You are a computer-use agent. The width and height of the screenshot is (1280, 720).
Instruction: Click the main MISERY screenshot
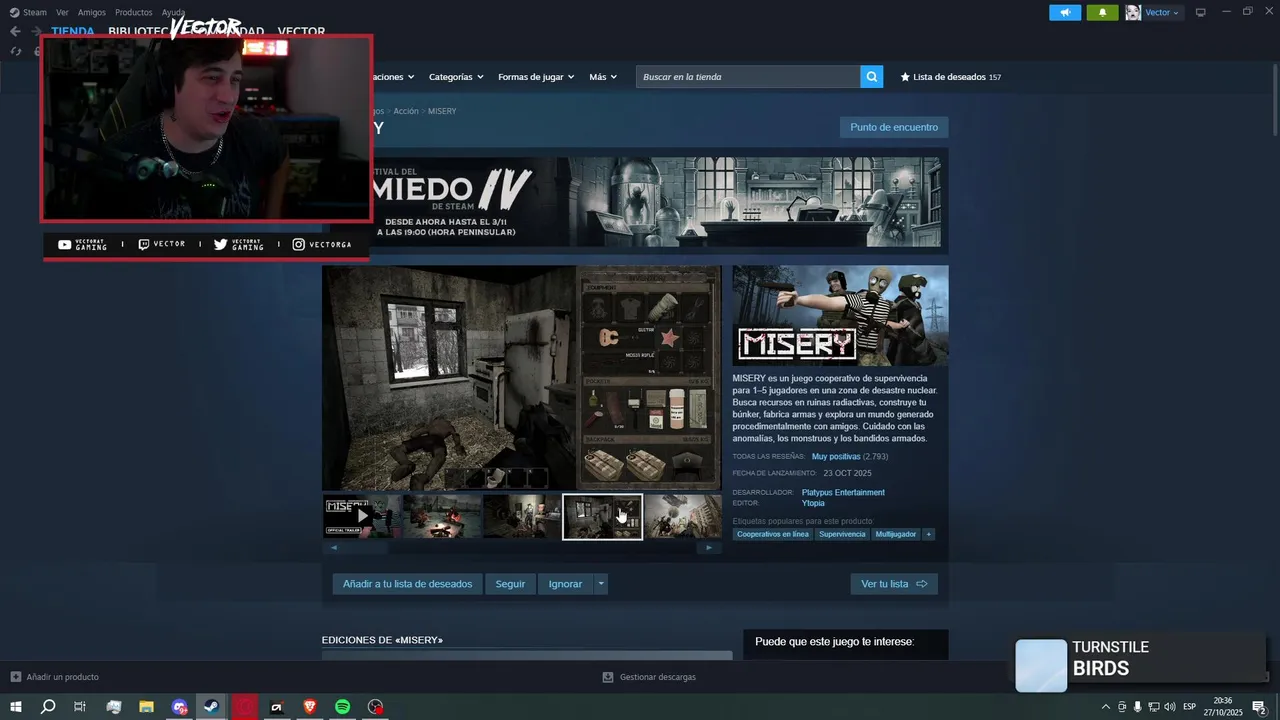521,378
